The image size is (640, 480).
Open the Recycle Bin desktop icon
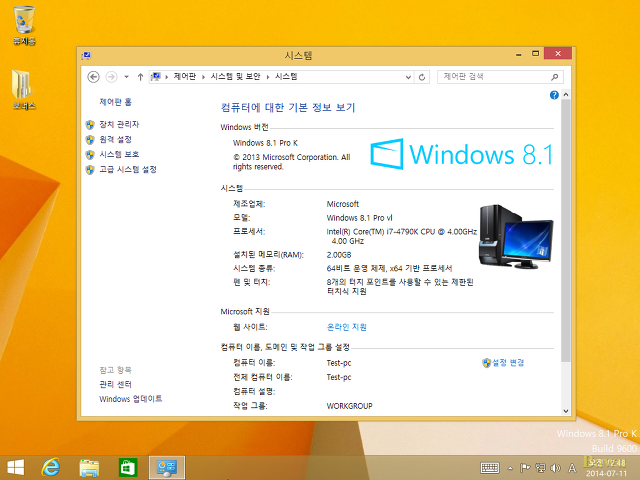pos(24,24)
